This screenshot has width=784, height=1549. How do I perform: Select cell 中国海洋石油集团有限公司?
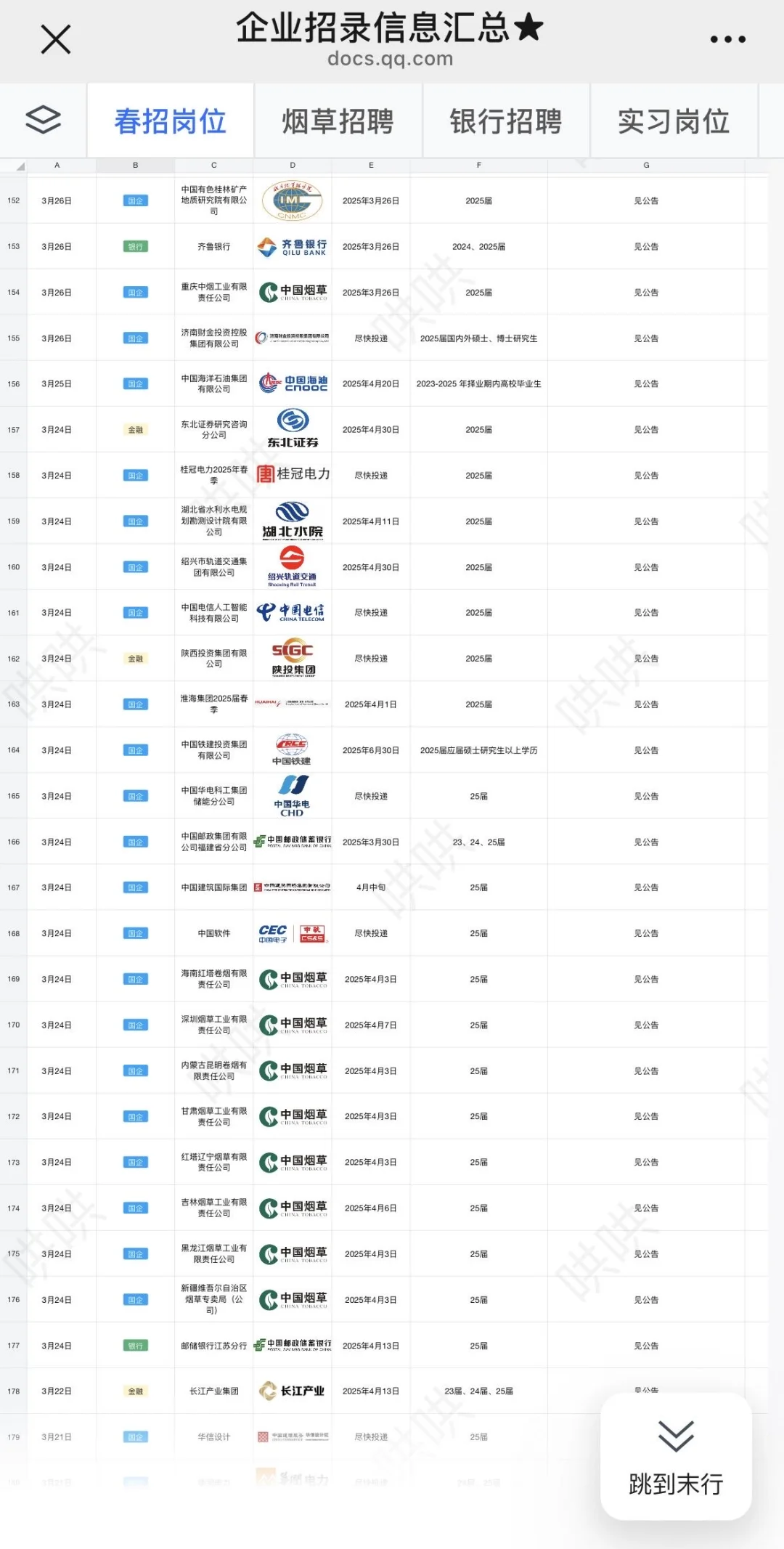[x=214, y=383]
